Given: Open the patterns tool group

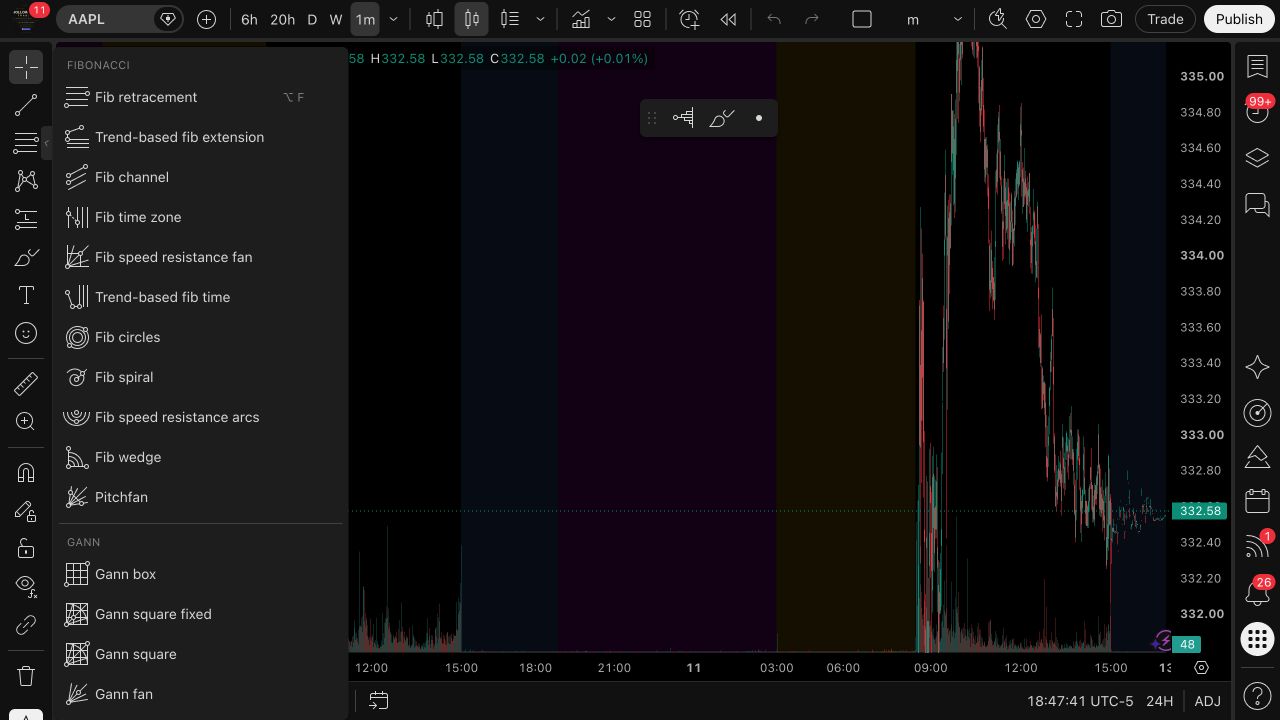Looking at the screenshot, I should click(26, 181).
